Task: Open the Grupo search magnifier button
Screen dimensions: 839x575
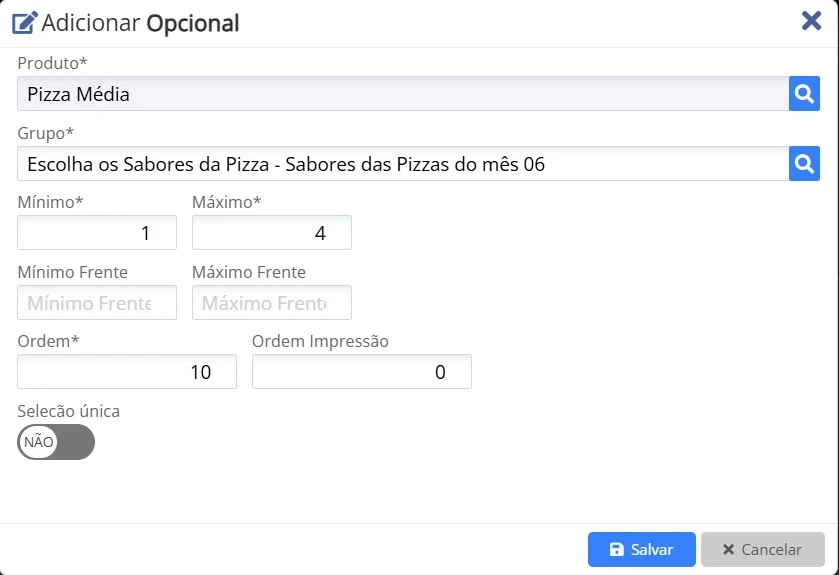Action: [804, 163]
